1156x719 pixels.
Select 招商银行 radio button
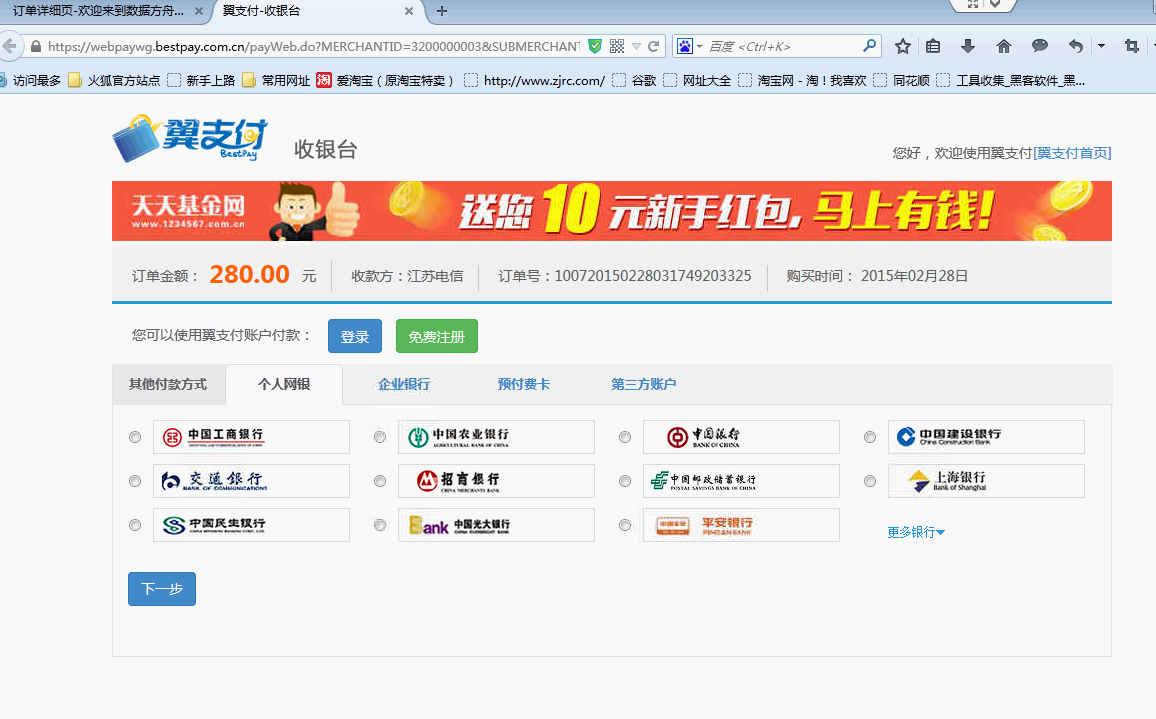(x=380, y=482)
